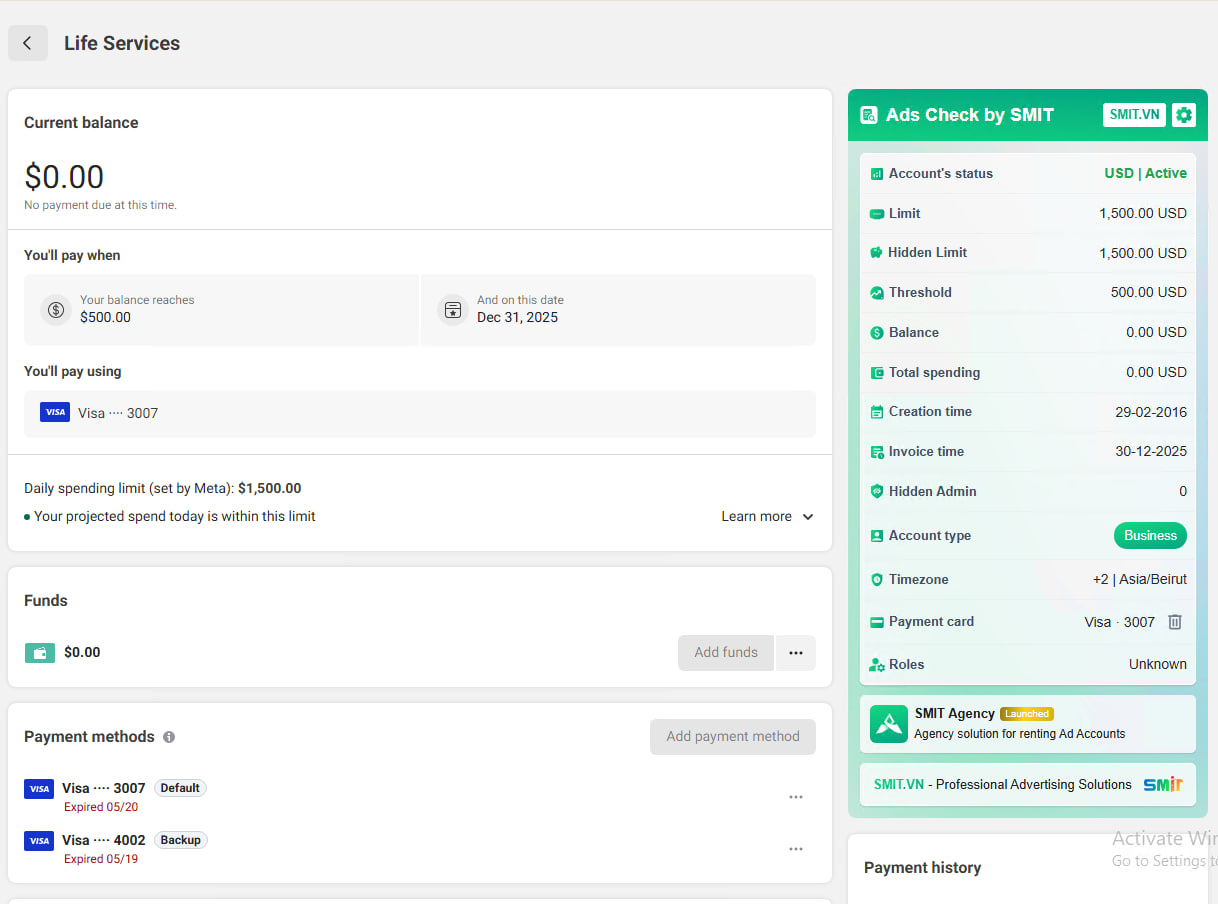Click the info icon beside Payment methods
This screenshot has width=1218, height=904.
[x=169, y=737]
